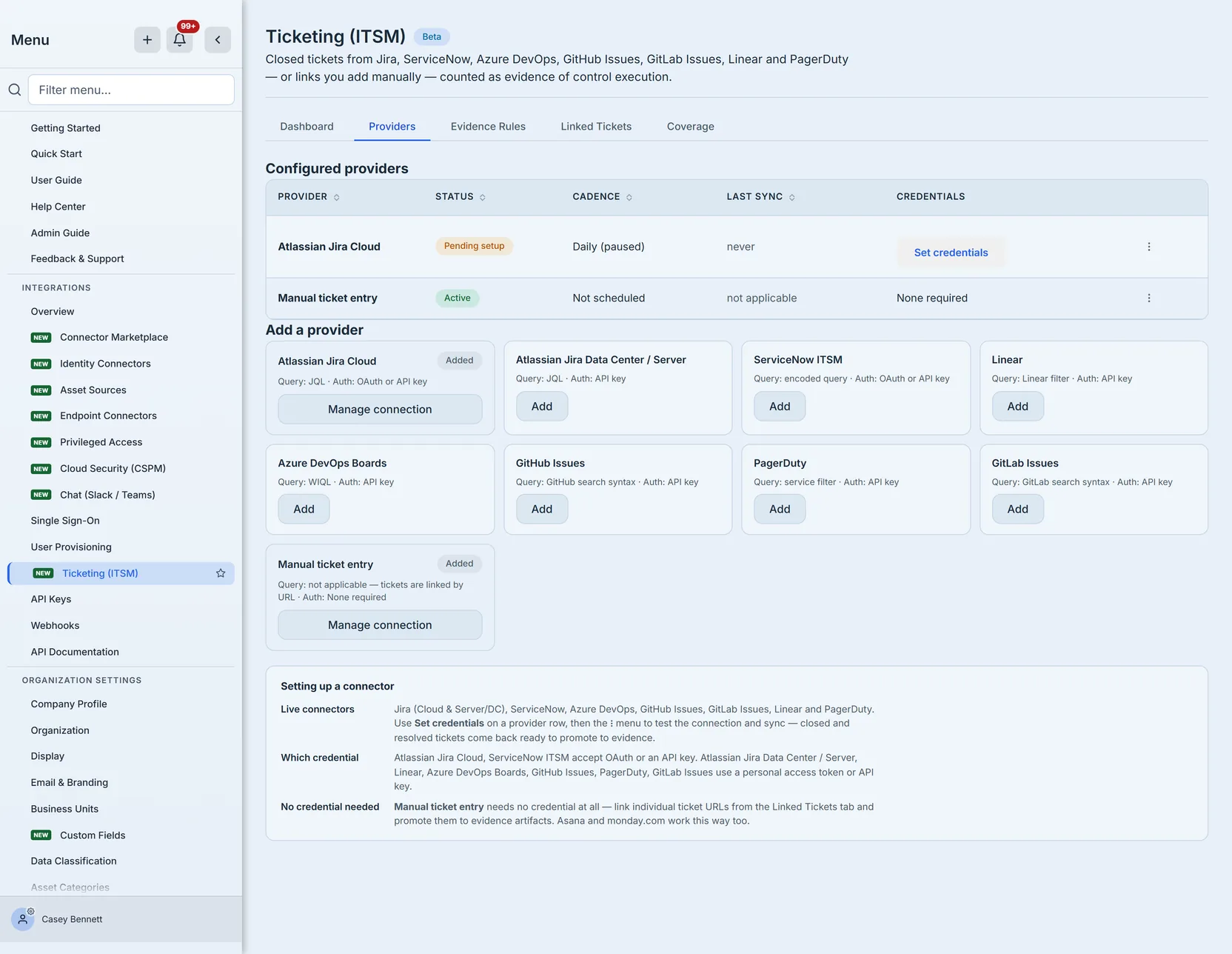Image resolution: width=1232 pixels, height=954 pixels.
Task: Click the search magnifier icon in sidebar
Action: pyautogui.click(x=15, y=90)
